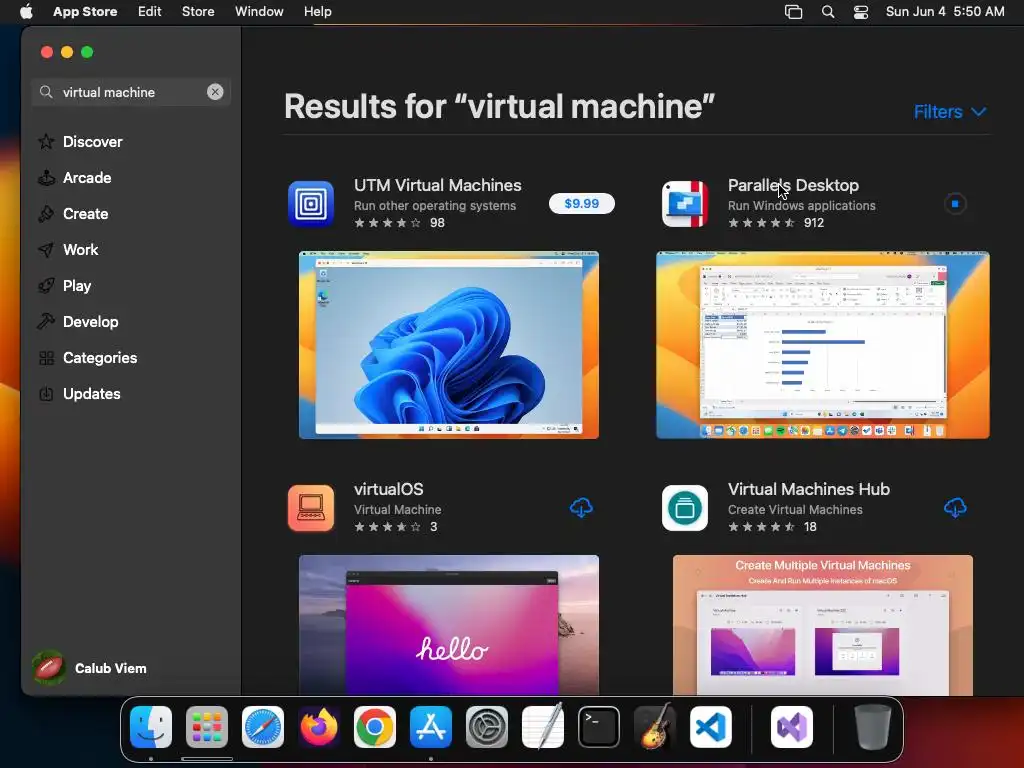Expand the Filters dropdown
The image size is (1024, 768).
tap(950, 112)
